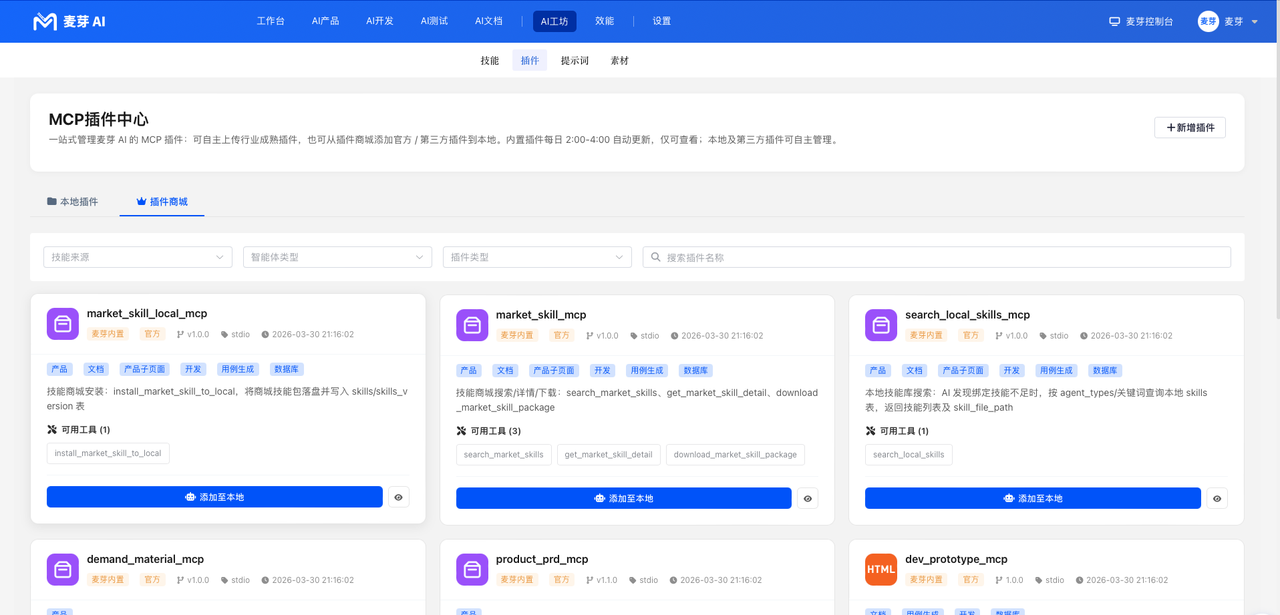Open market_skill_local_mcp plugin icon
The image size is (1280, 615).
[x=63, y=324]
